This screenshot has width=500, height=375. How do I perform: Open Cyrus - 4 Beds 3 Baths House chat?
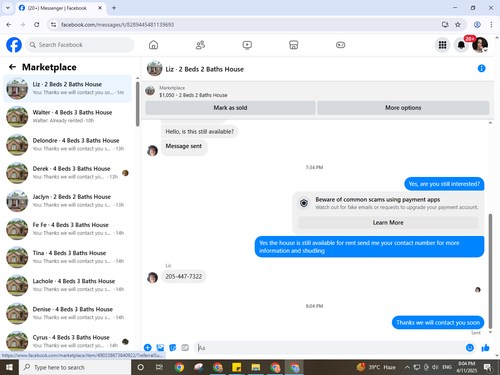coord(67,341)
